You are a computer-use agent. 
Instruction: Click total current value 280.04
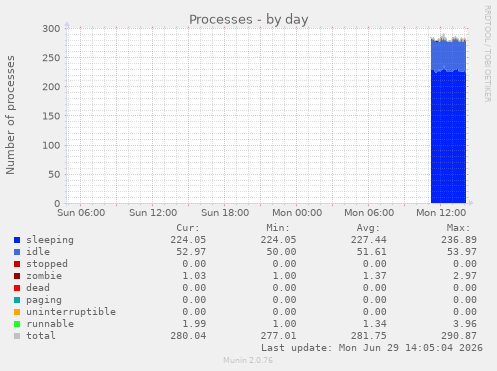[188, 336]
